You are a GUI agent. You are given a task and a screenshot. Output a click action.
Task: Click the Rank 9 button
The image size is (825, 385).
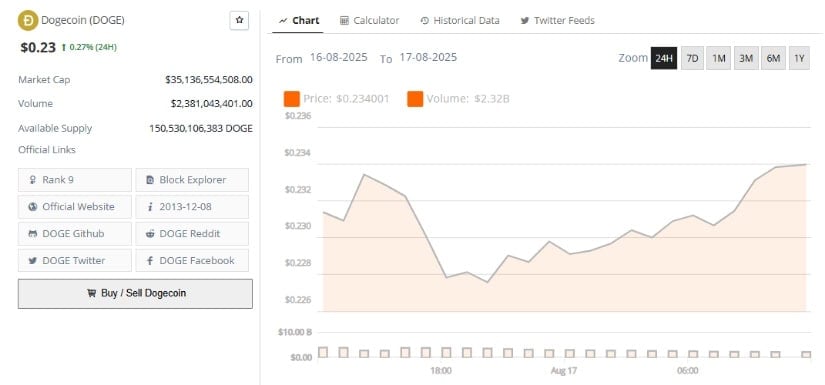click(x=75, y=180)
